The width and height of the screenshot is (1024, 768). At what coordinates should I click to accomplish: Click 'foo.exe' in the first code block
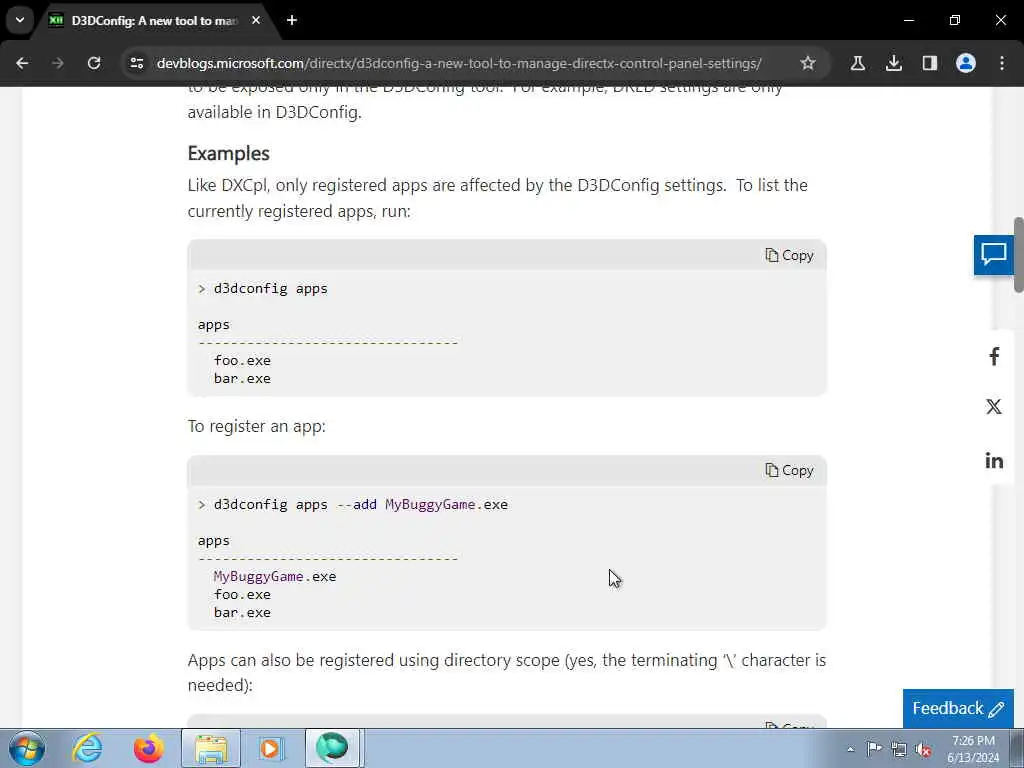(242, 360)
